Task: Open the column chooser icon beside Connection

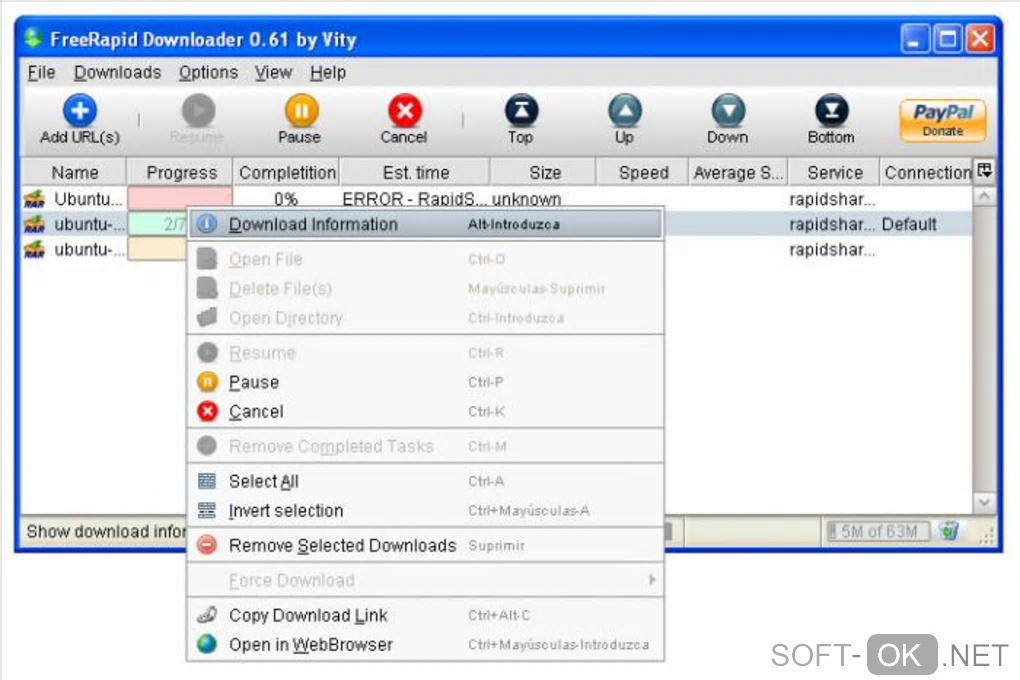Action: pyautogui.click(x=985, y=171)
